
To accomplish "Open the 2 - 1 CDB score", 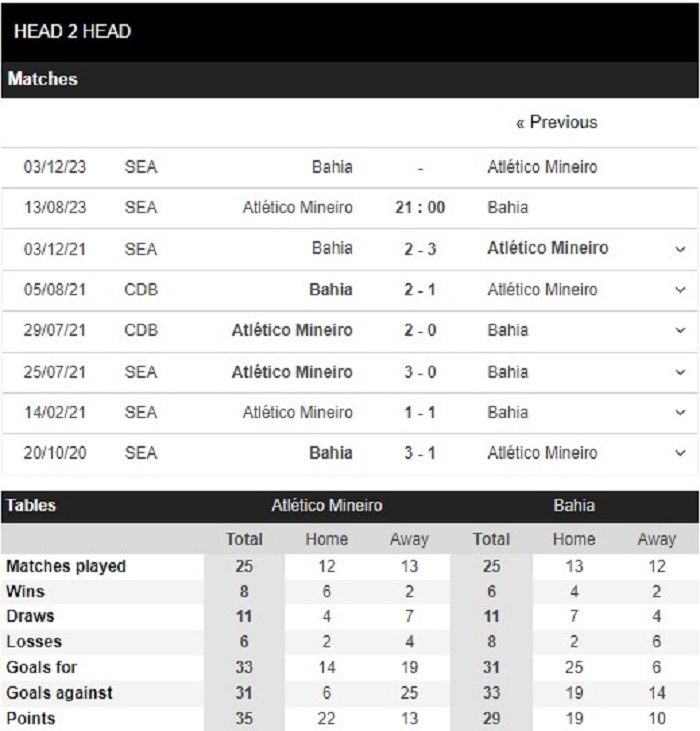I will (x=420, y=290).
